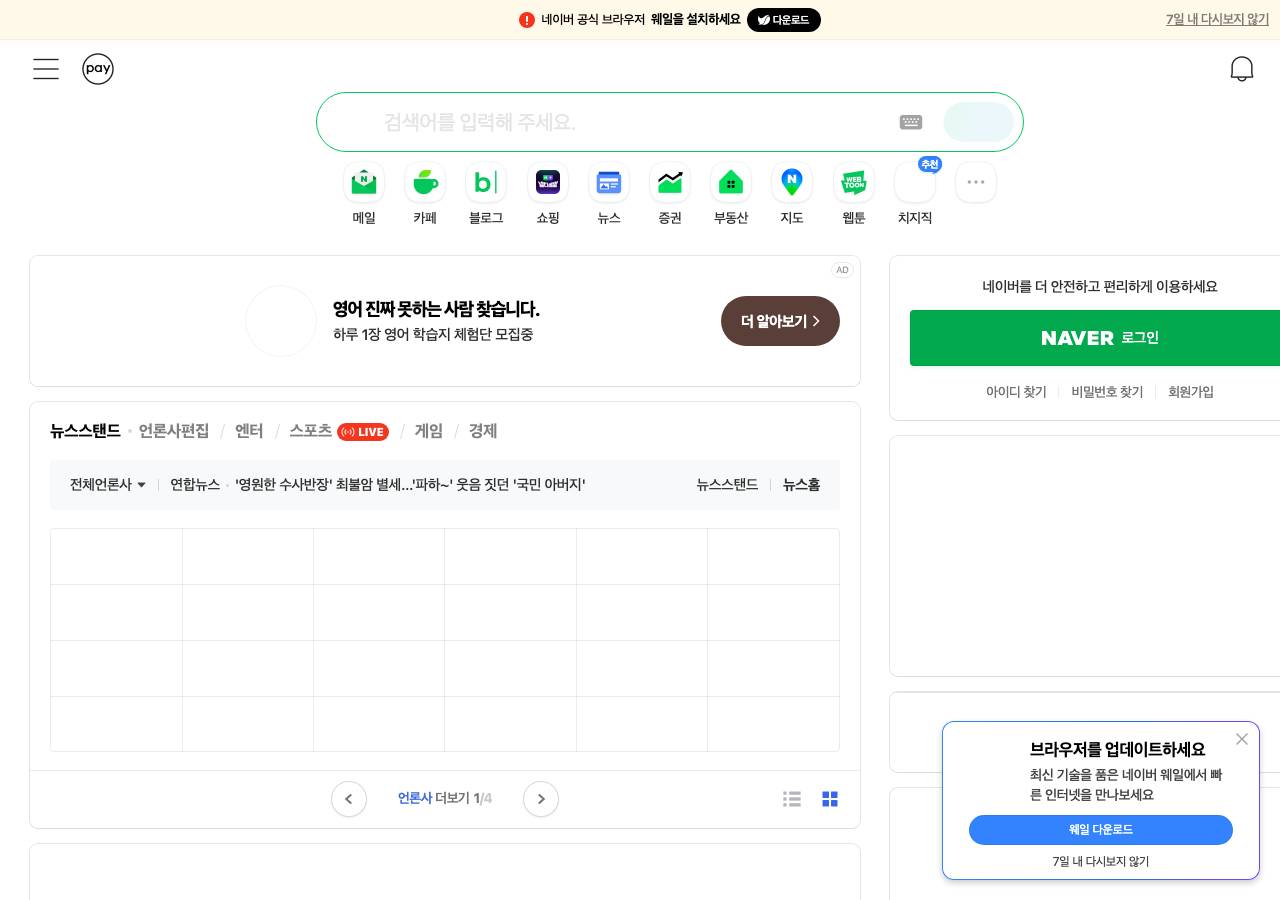
Task: Click the 웨일 다운로드 button in popup
Action: point(1101,830)
